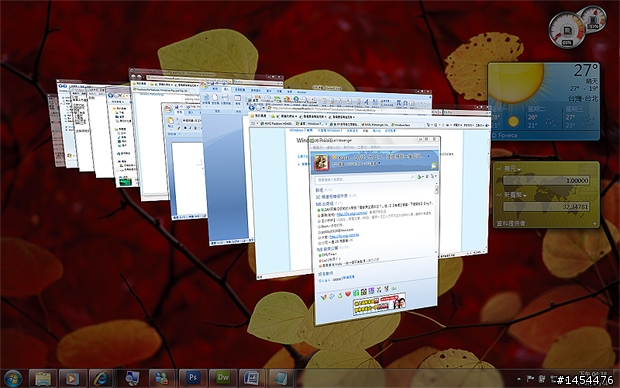Click the Messenger profile picture

point(322,162)
